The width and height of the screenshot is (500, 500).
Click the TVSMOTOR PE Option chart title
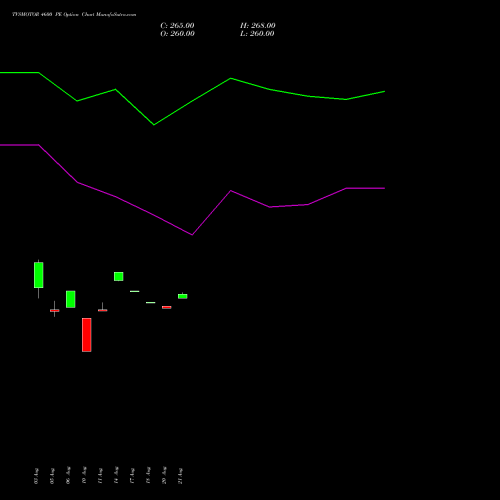[x=74, y=15]
